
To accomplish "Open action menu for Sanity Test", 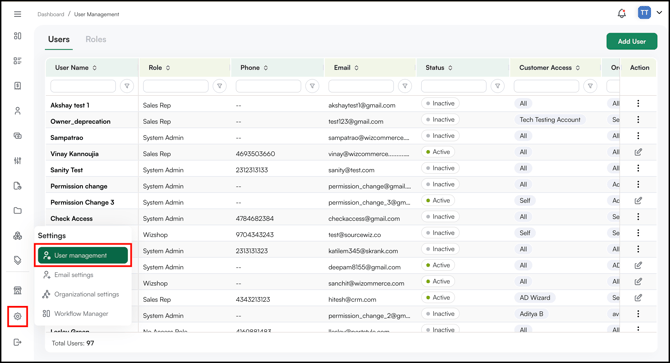I will click(x=638, y=168).
